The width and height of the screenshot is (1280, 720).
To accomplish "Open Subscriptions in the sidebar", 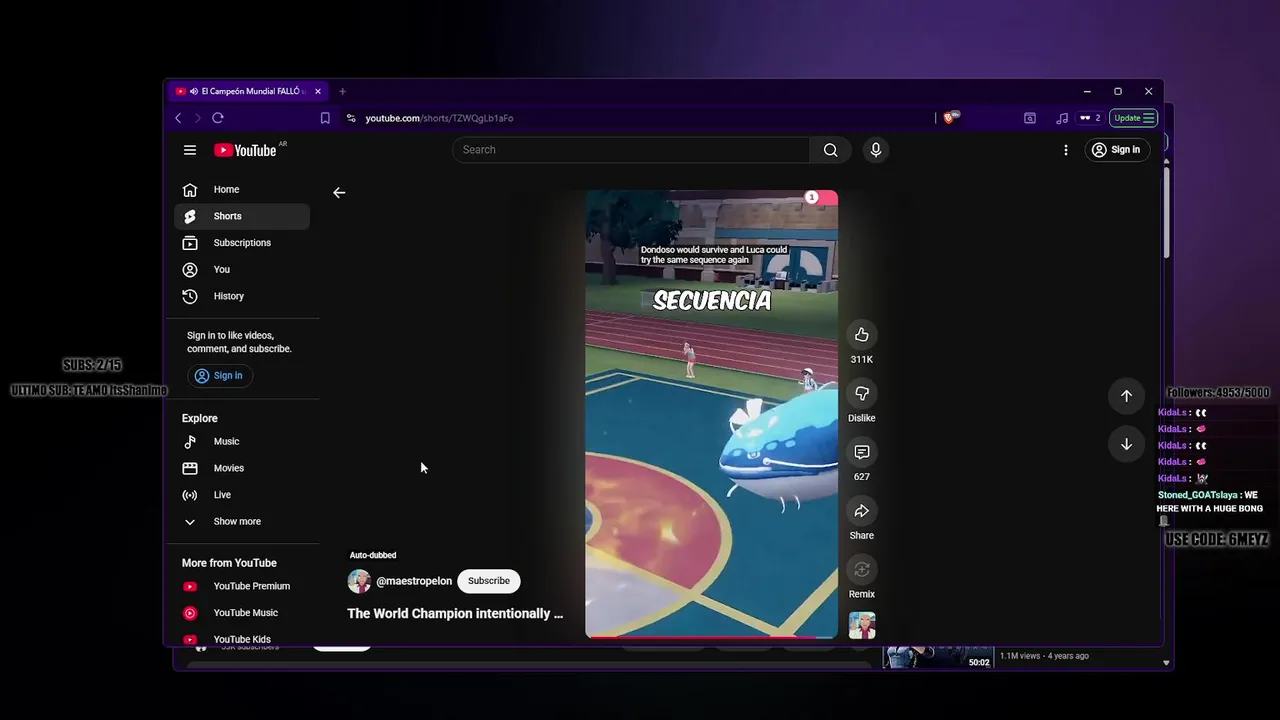I will point(242,243).
